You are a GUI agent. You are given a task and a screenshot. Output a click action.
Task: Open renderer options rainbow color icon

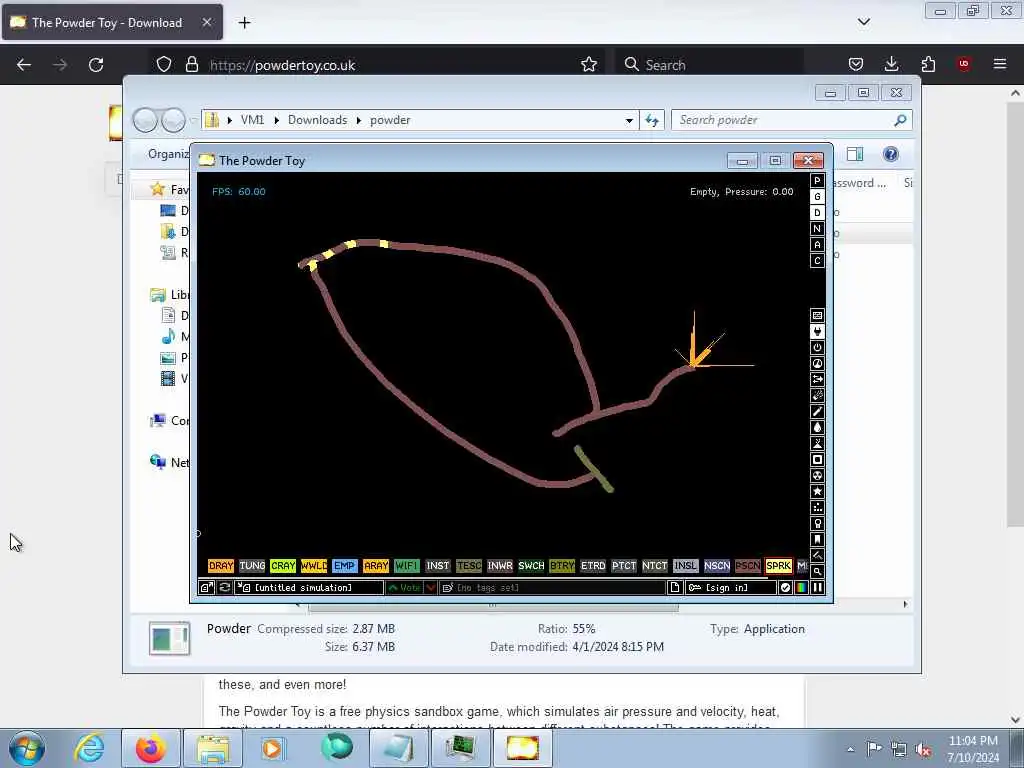pyautogui.click(x=801, y=588)
